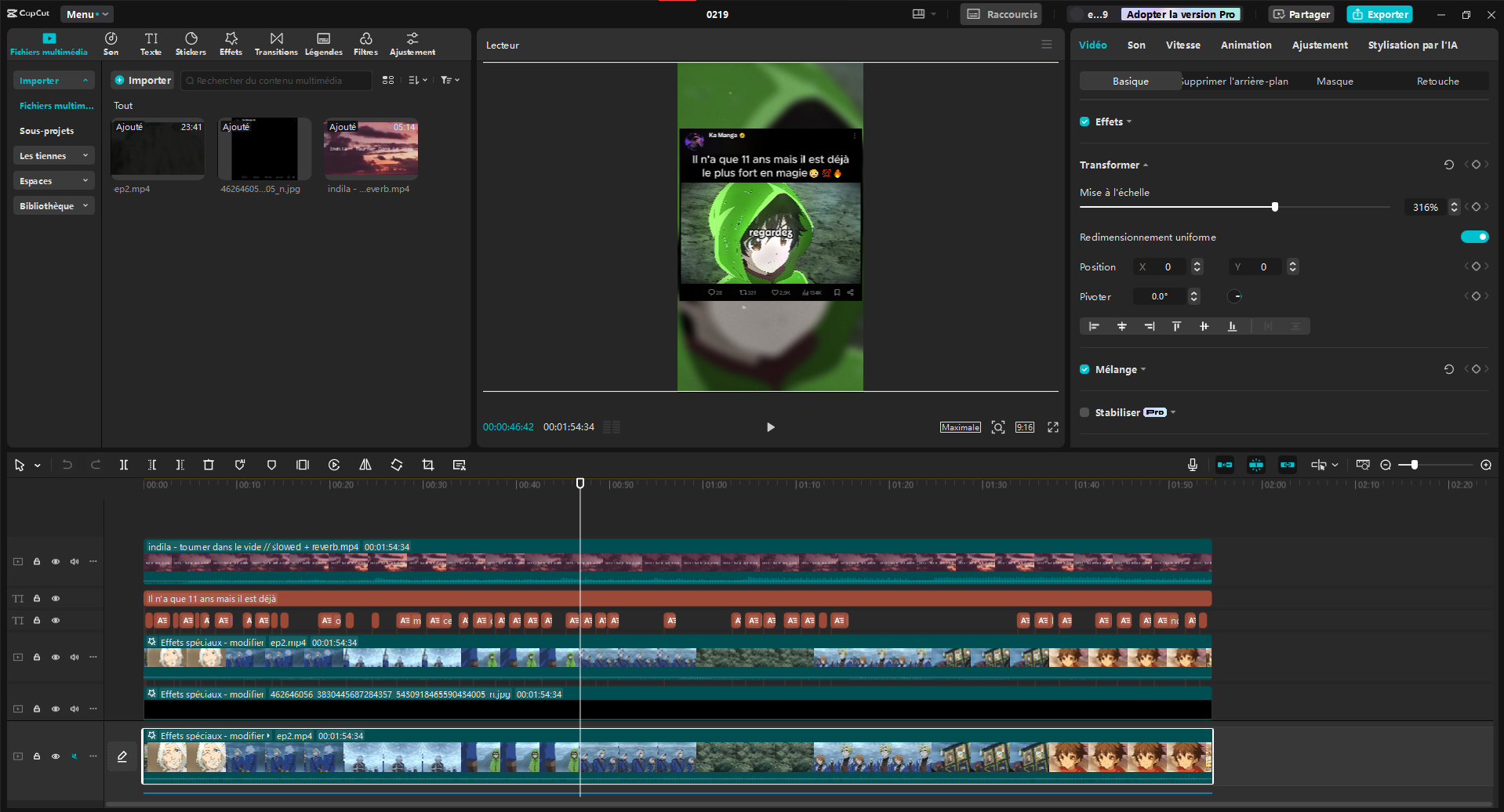This screenshot has height=812, width=1504.
Task: Switch to the Son inspector tab
Action: point(1136,45)
